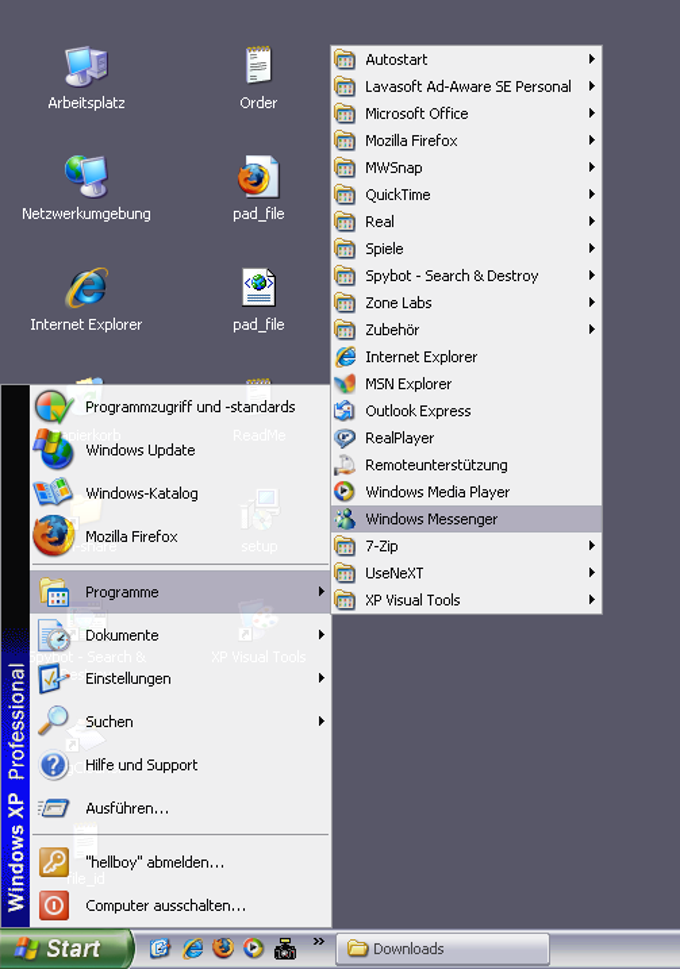Screen dimensions: 680x969
Task: Open the Spybot - Search & Destroy folder
Action: (466, 276)
